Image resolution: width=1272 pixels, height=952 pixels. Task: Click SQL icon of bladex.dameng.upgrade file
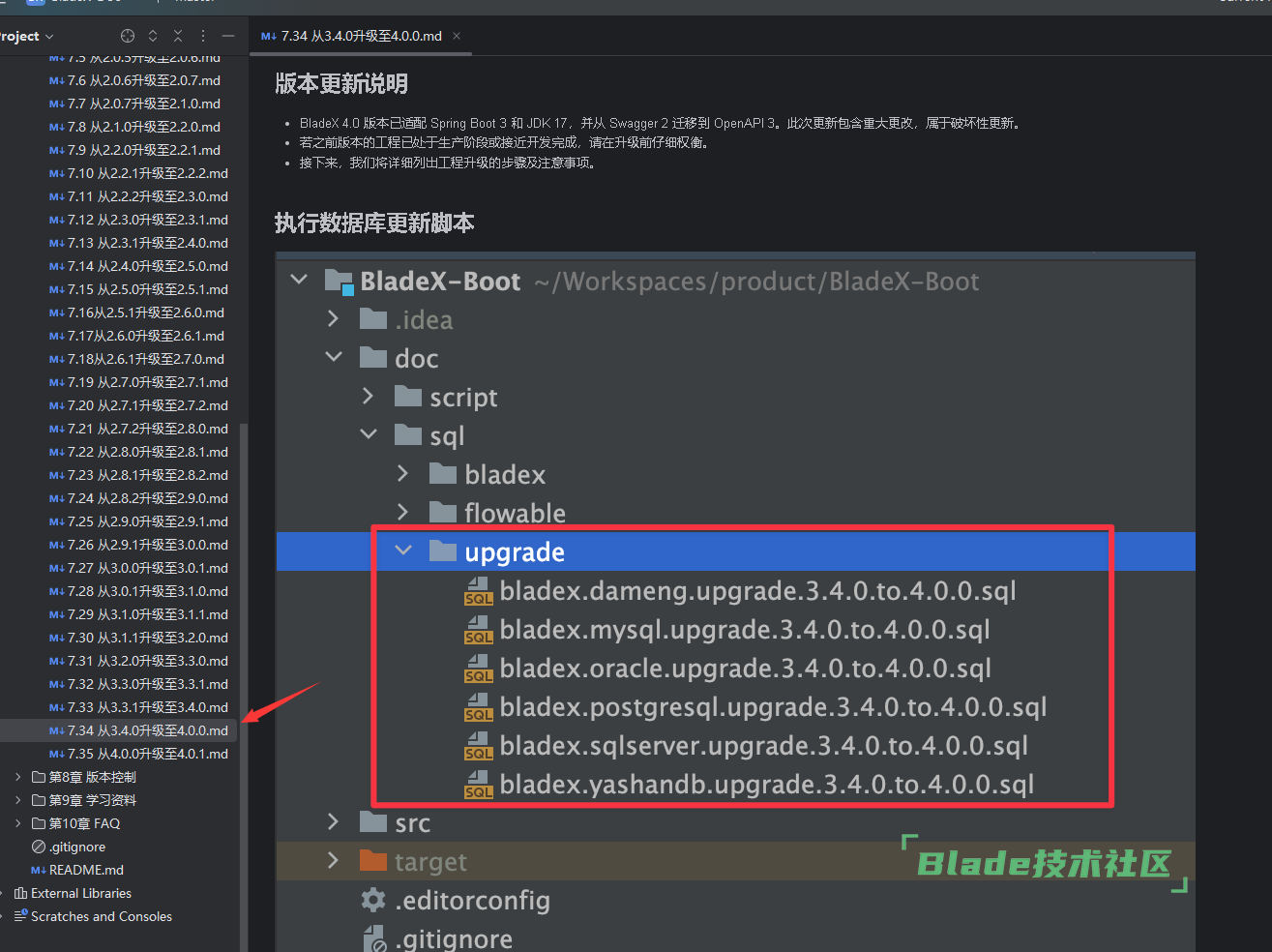pos(478,591)
